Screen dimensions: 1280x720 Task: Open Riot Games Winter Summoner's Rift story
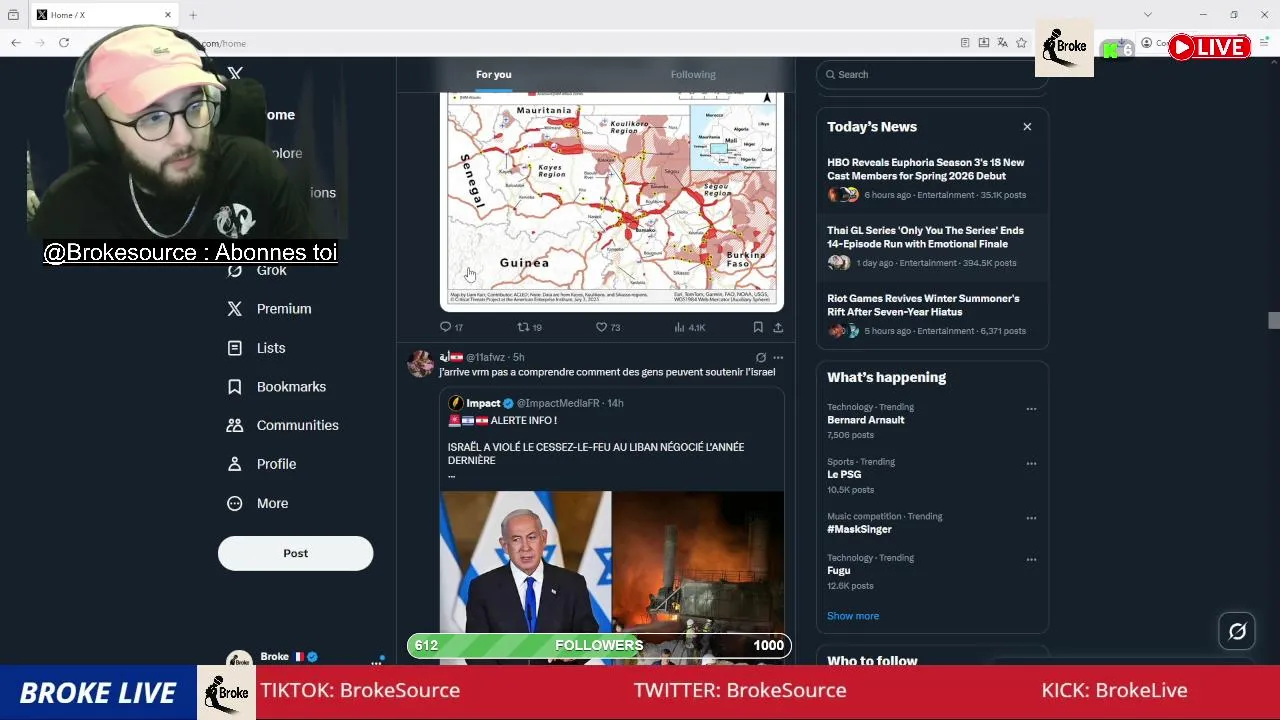pyautogui.click(x=932, y=315)
